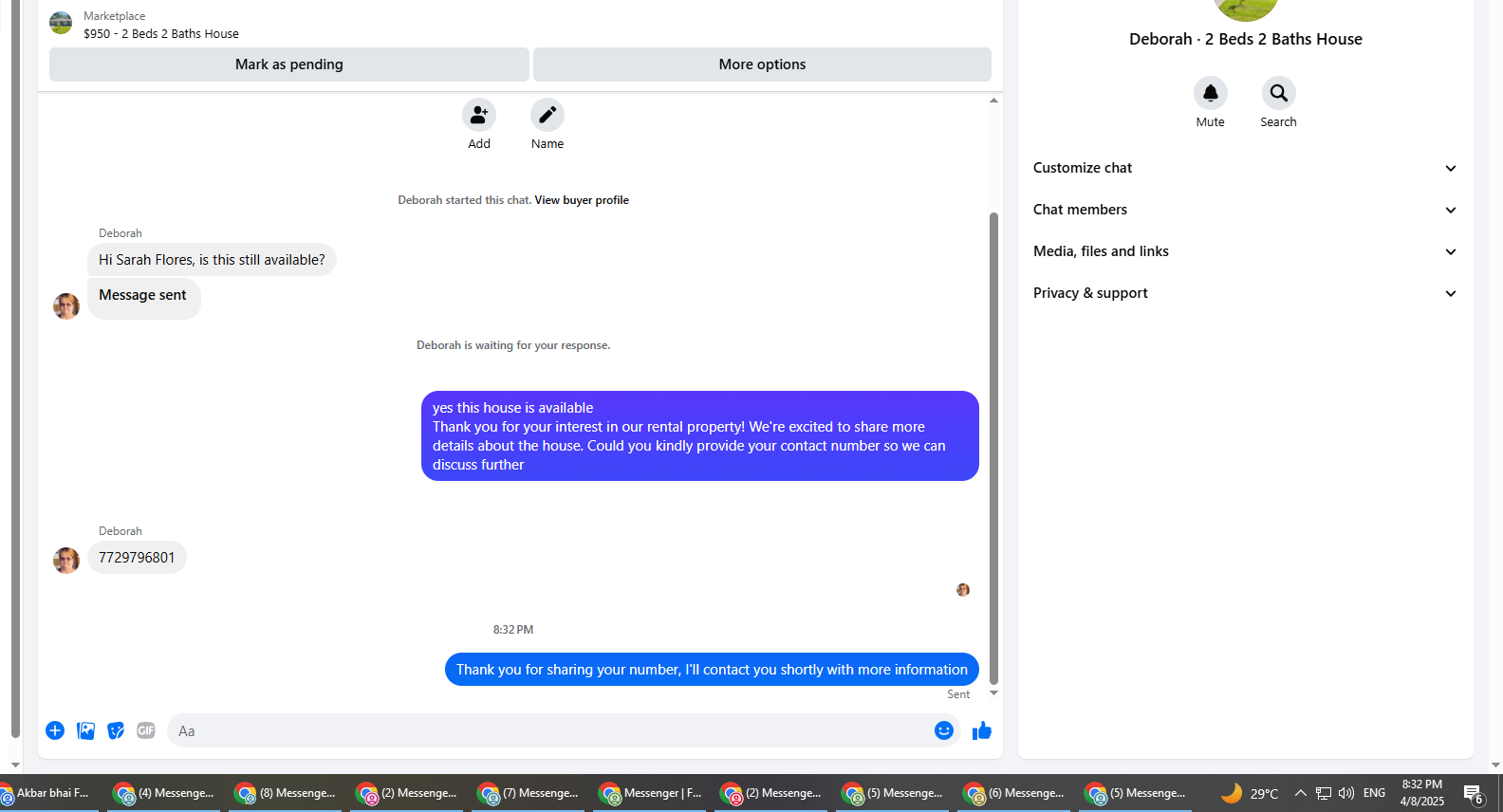Viewport: 1503px width, 812px height.
Task: Show hidden system tray icons
Action: 1300,793
